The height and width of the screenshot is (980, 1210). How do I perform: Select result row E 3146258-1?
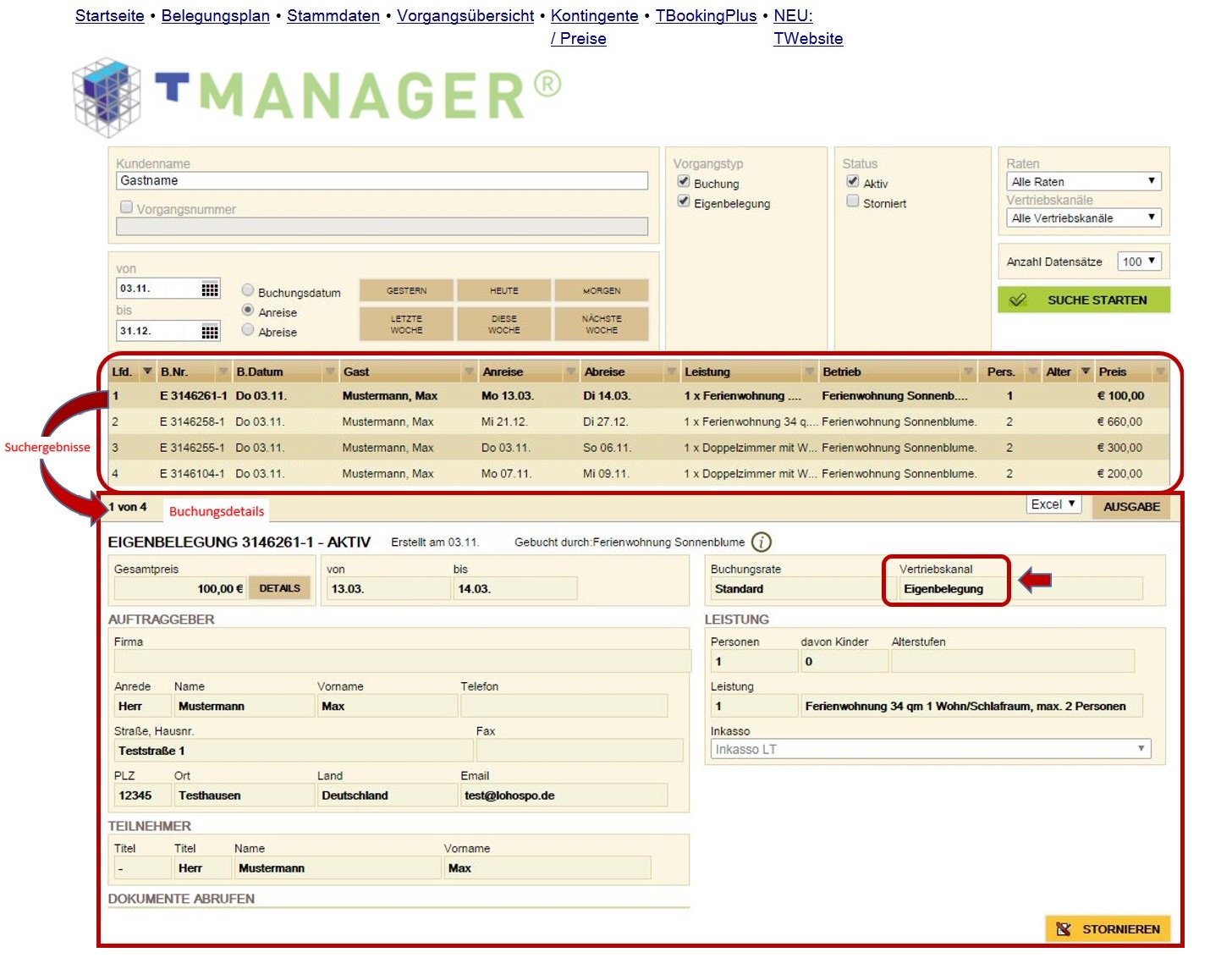[x=639, y=421]
